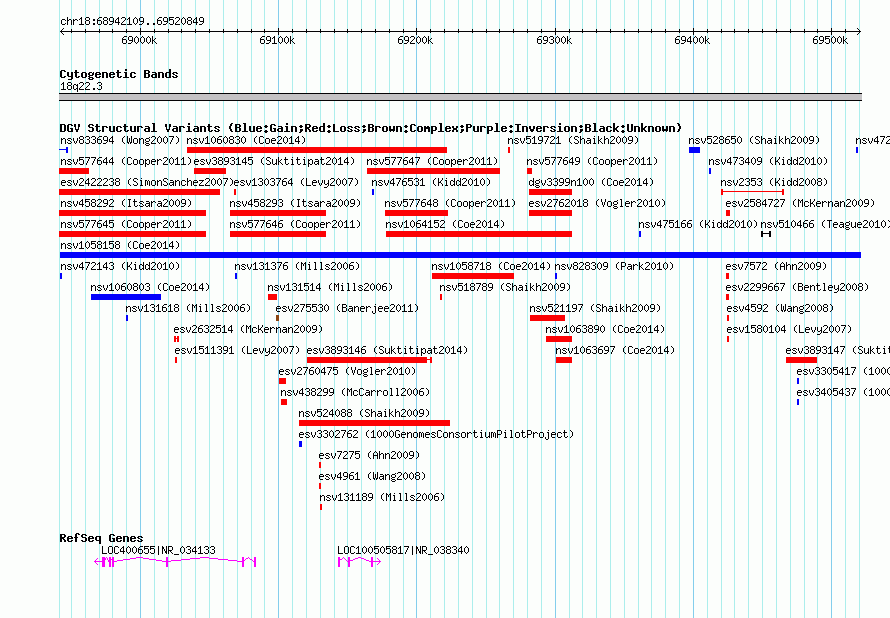Viewport: 890px width, 618px height.
Task: Click the nsv131618 (Mills2006) label
Action: 188,308
